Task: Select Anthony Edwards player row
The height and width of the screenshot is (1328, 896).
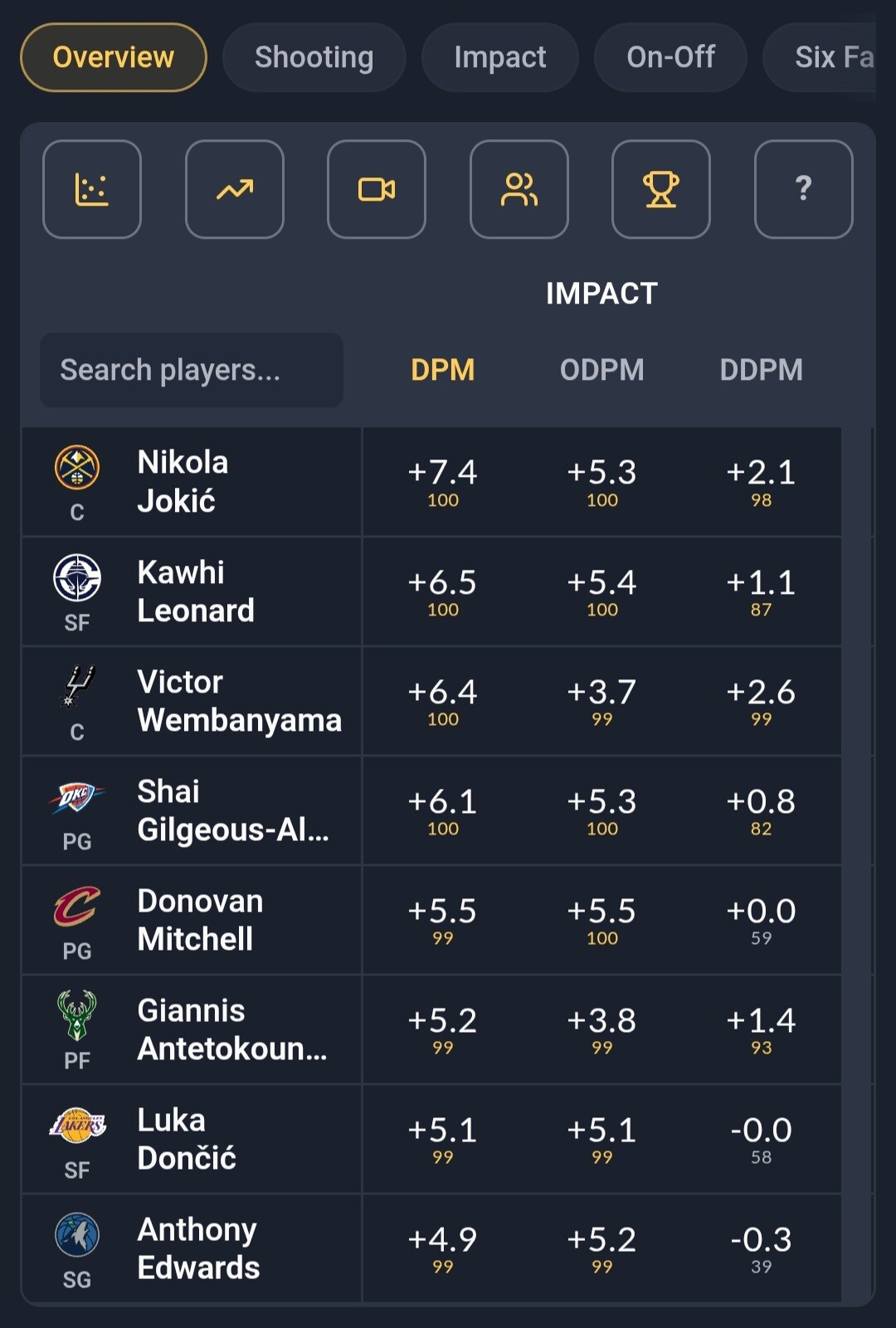Action: coord(431,1248)
